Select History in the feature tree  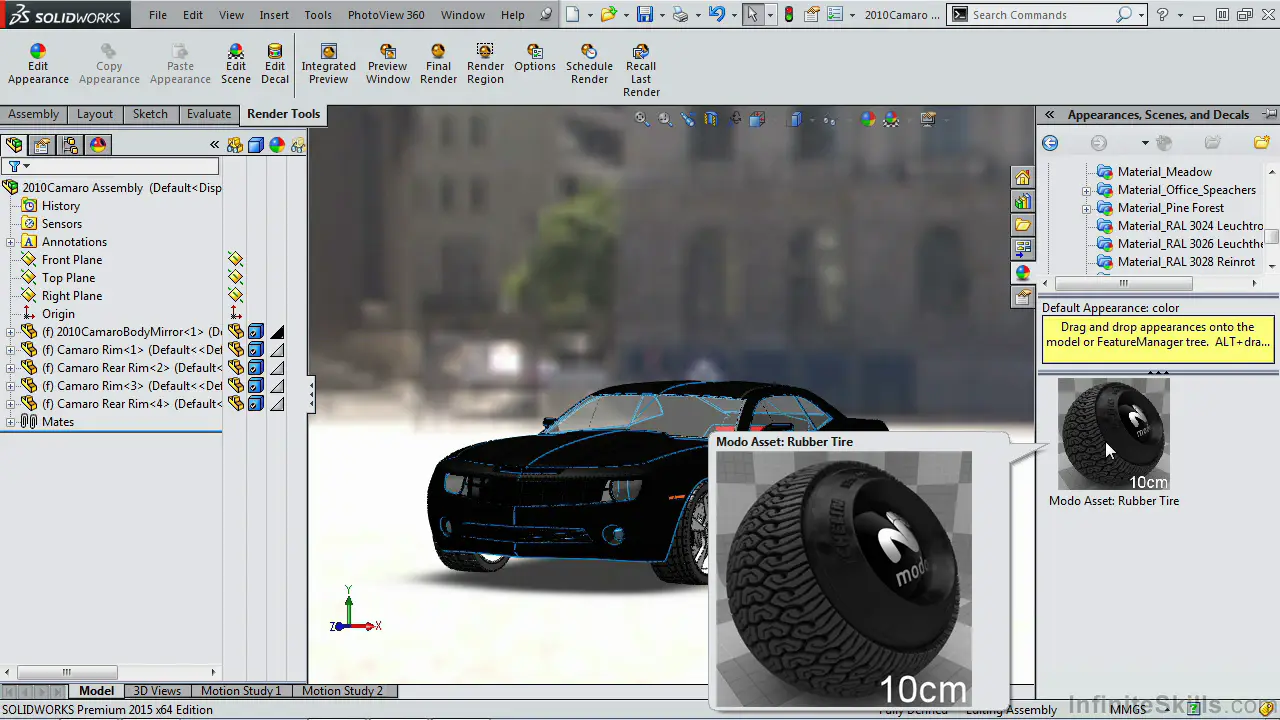[60, 206]
